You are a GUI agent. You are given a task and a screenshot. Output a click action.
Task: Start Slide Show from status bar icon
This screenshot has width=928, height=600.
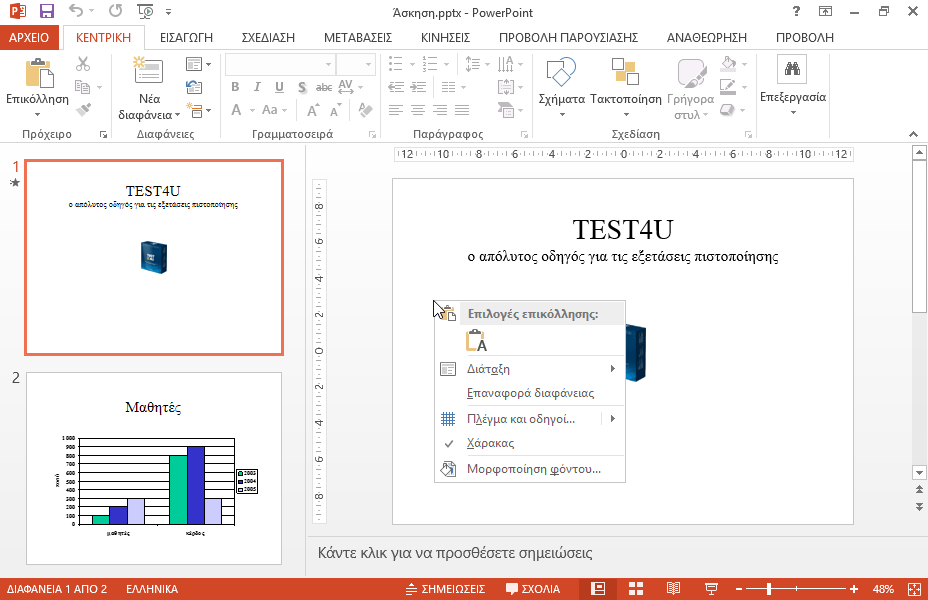(x=711, y=589)
